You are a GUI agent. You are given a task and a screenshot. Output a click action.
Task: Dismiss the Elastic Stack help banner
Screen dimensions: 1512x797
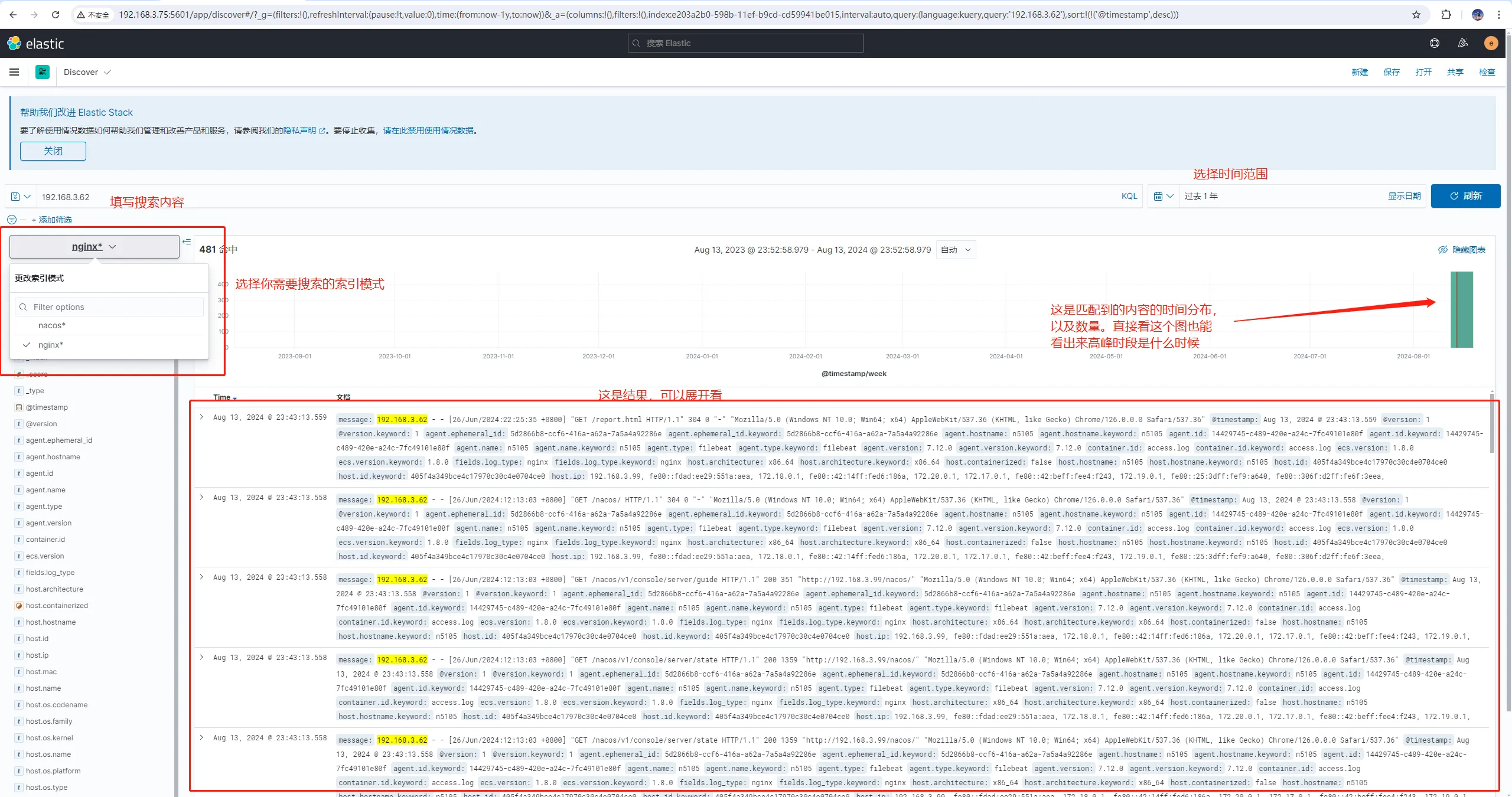(53, 151)
